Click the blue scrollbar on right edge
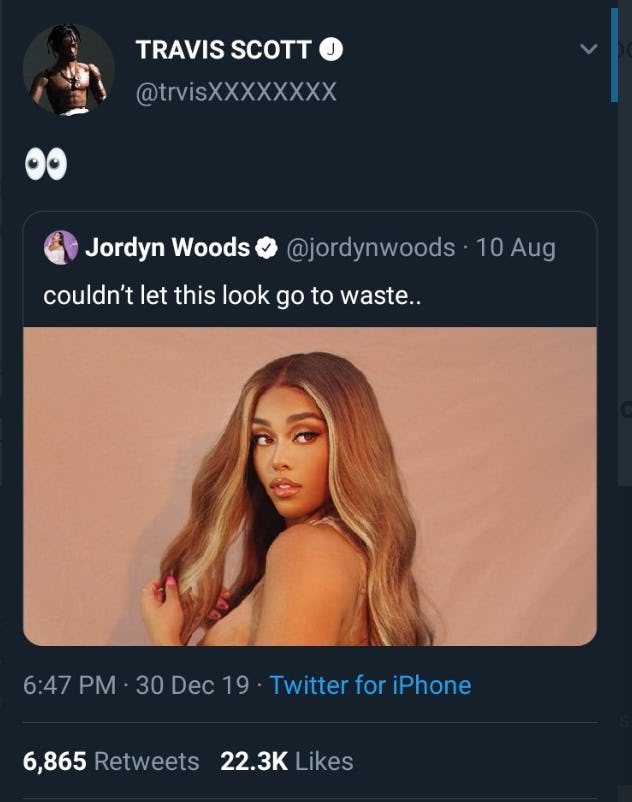 coord(614,55)
